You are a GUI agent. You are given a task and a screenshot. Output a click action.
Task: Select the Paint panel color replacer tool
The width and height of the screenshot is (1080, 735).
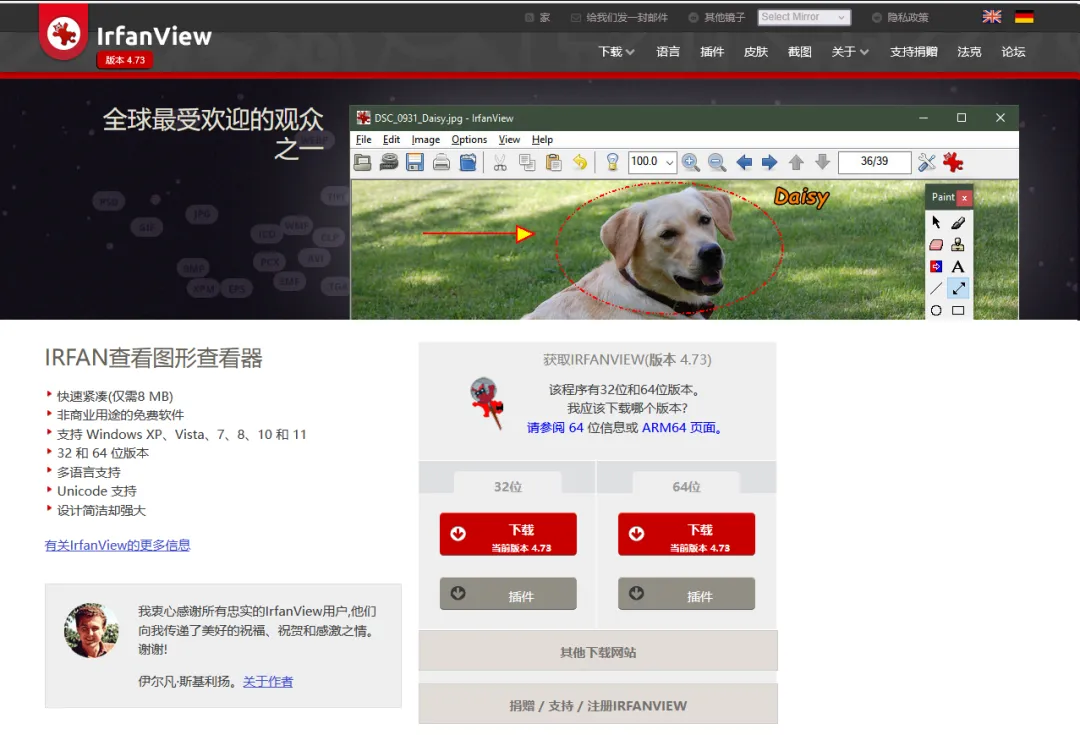coord(936,267)
